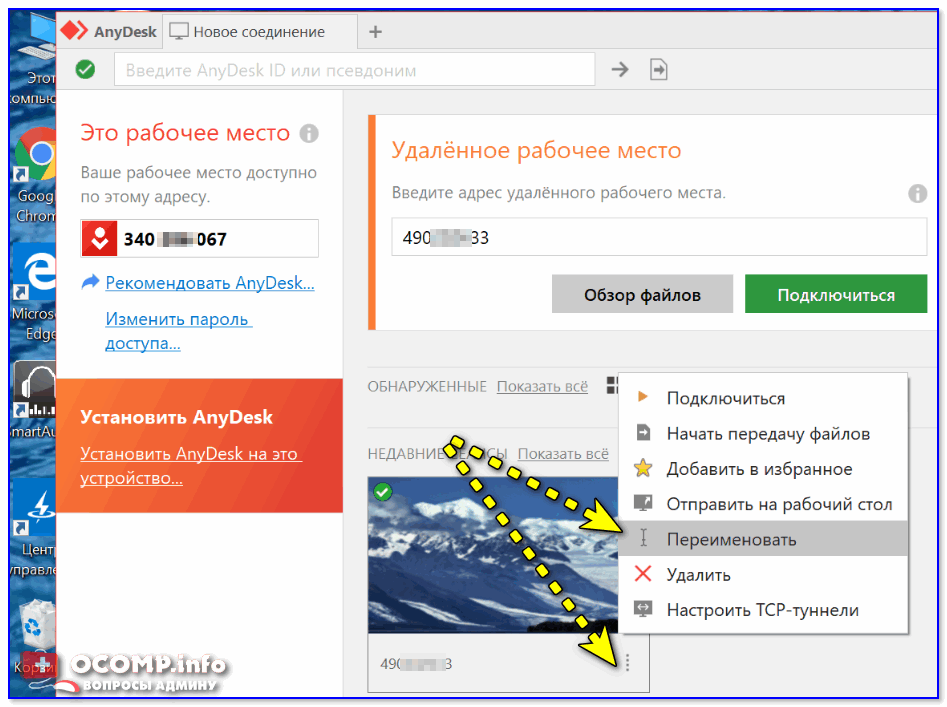Select 'Подключиться' in the context menu
This screenshot has width=947, height=707.
725,398
